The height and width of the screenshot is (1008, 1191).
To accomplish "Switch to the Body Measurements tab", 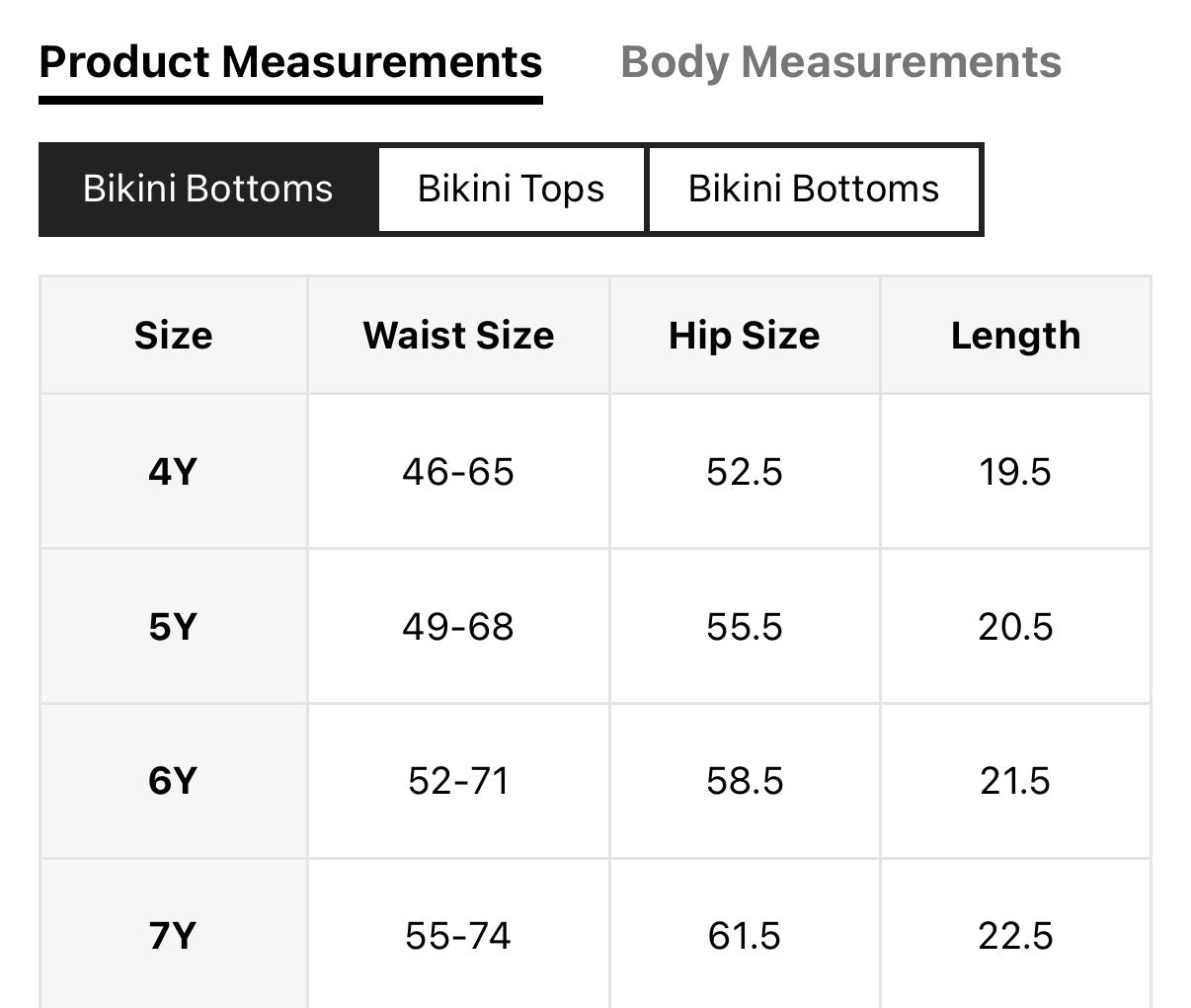I will (841, 61).
